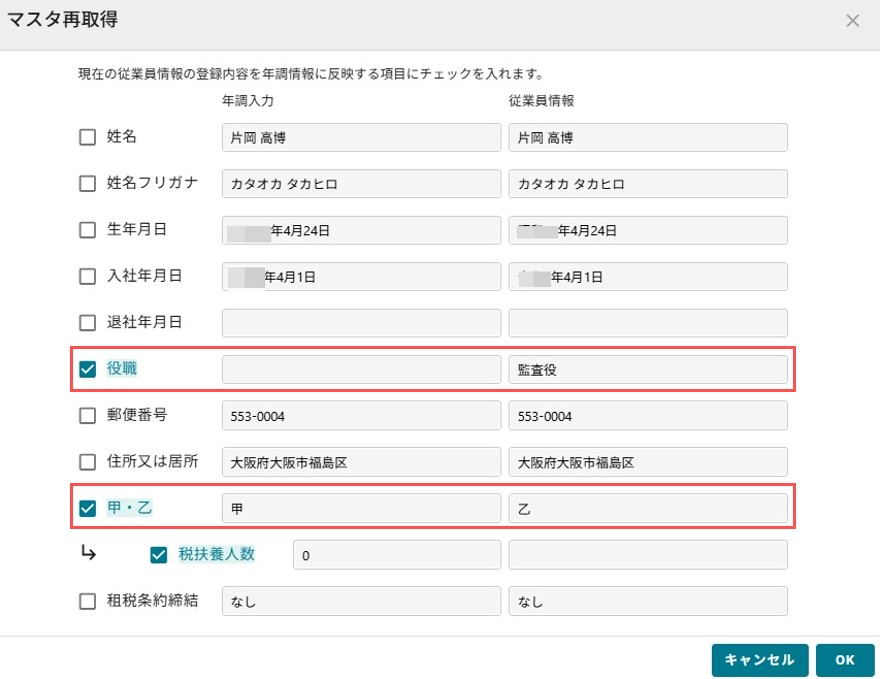Screen dimensions: 880x679
Task: Click 年調入力 郵便番号 field 553-0004
Action: tap(361, 416)
